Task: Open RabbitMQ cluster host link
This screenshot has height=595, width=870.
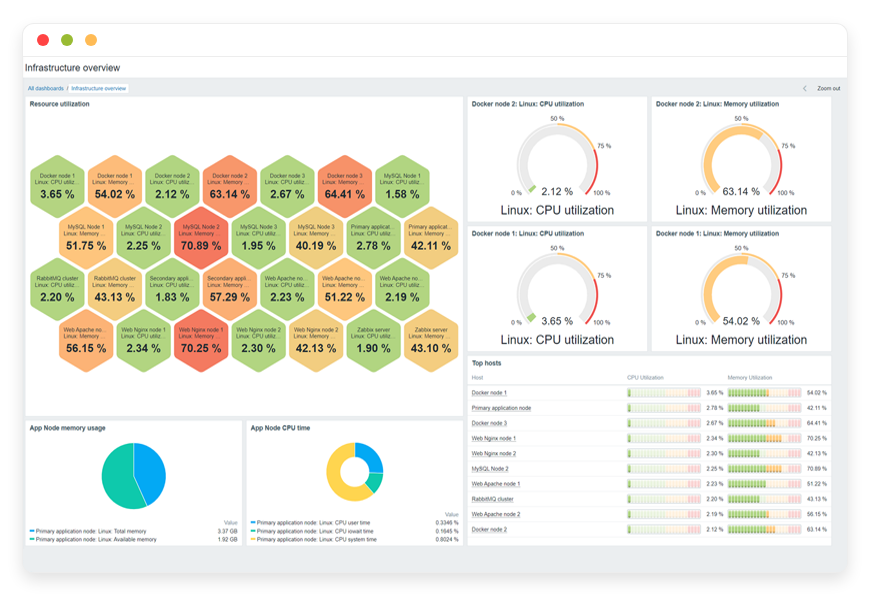Action: pyautogui.click(x=492, y=499)
